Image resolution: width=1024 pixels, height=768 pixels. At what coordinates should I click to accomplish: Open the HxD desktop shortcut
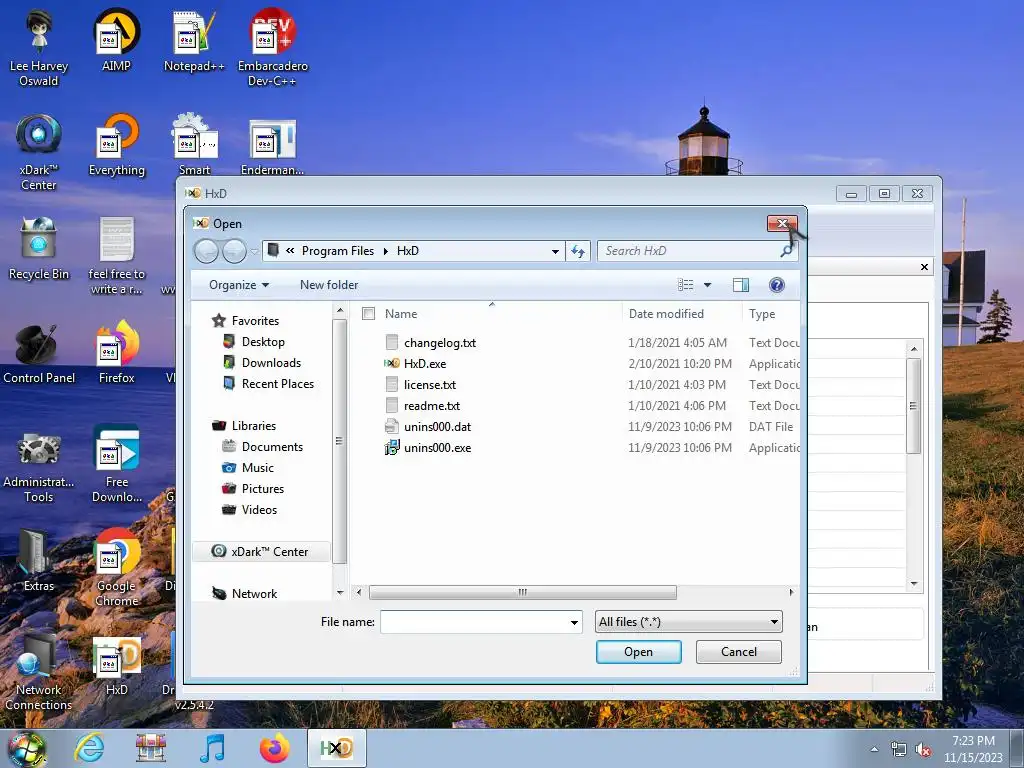(x=116, y=665)
